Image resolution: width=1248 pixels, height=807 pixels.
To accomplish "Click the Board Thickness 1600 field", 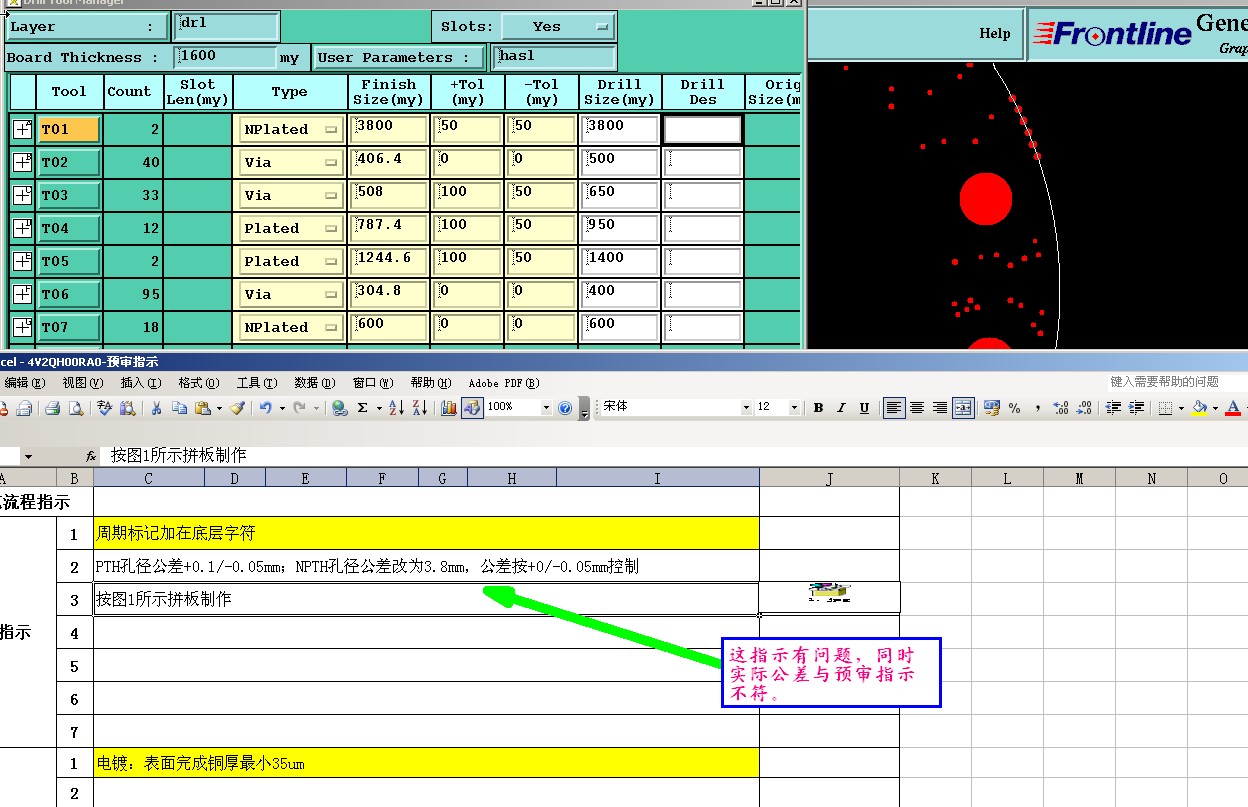I will click(226, 57).
